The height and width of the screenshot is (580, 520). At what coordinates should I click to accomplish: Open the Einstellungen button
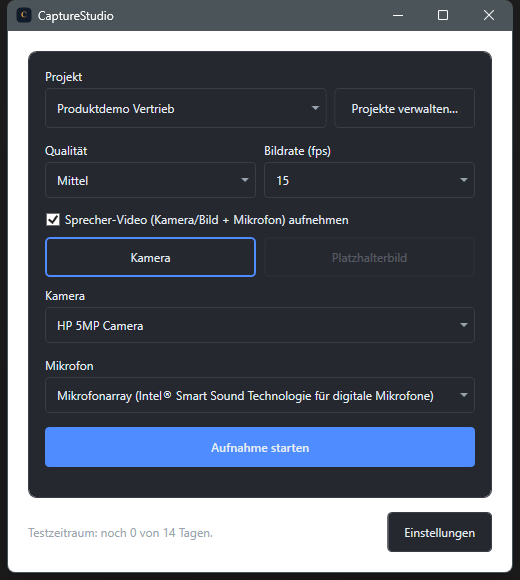tap(439, 532)
